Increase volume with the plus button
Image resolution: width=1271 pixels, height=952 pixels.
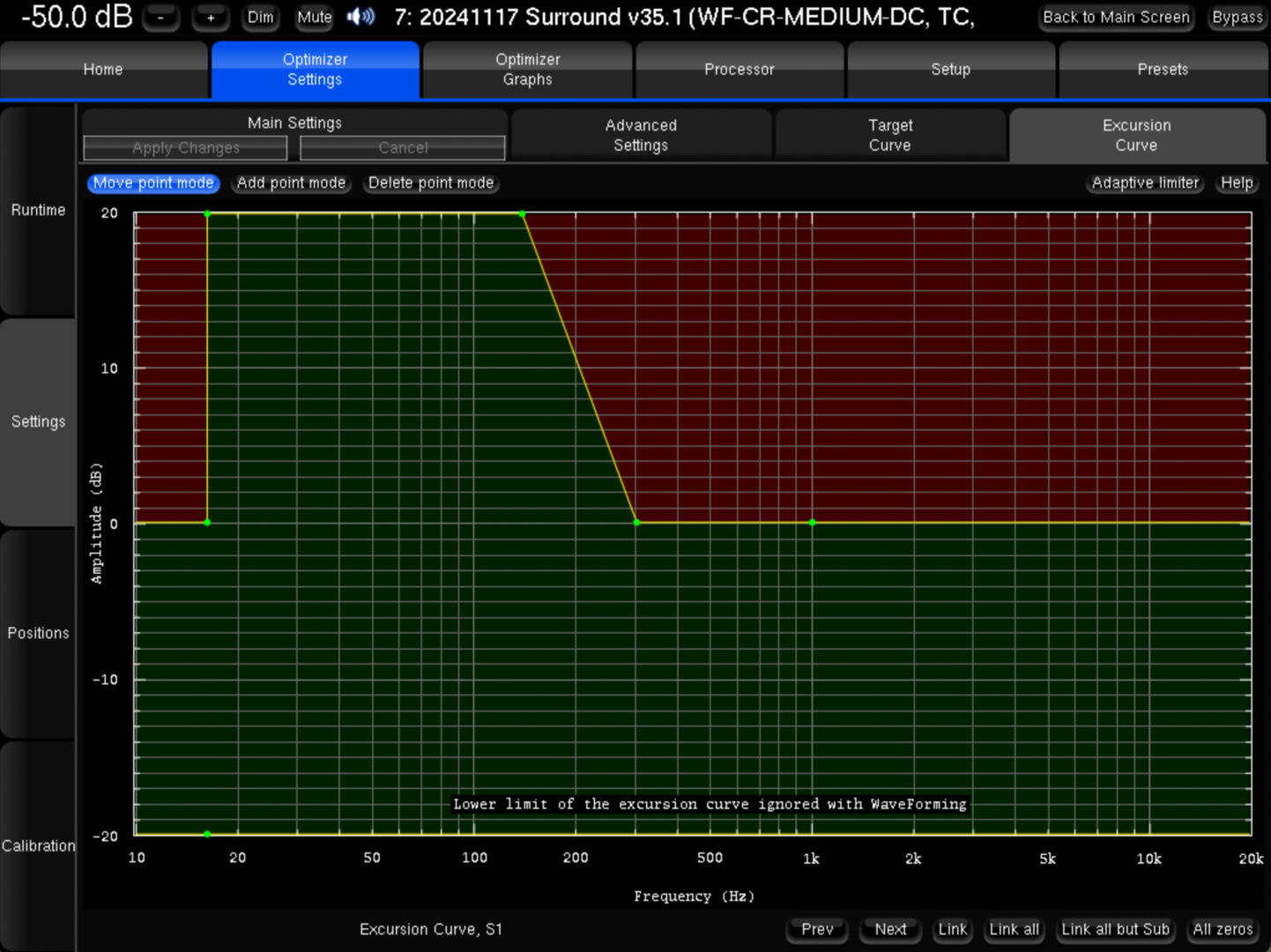(211, 18)
